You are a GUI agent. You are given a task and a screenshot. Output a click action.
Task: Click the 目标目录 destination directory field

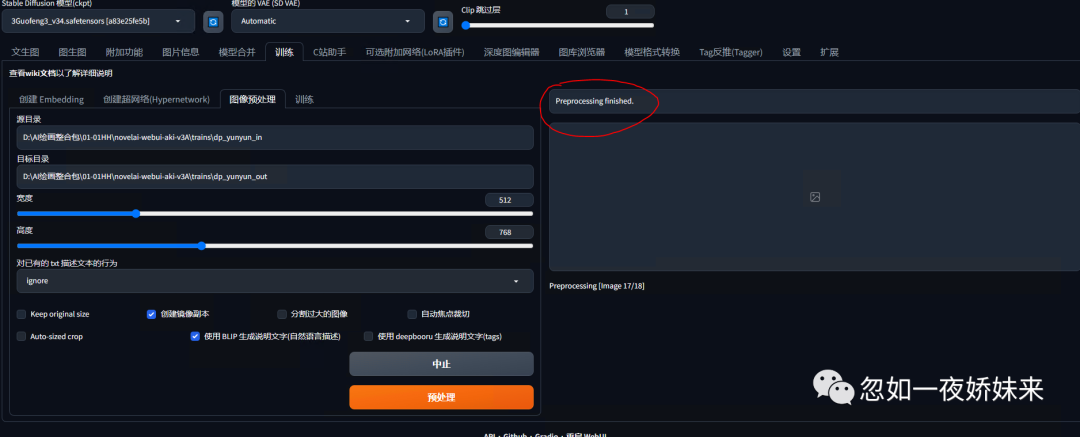(x=275, y=176)
